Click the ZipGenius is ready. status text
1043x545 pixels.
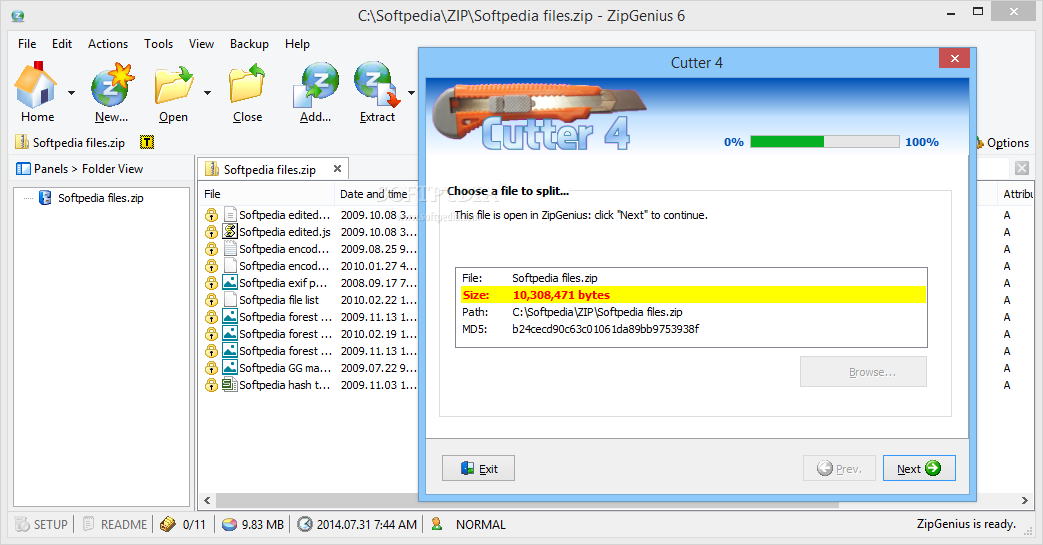pyautogui.click(x=966, y=524)
